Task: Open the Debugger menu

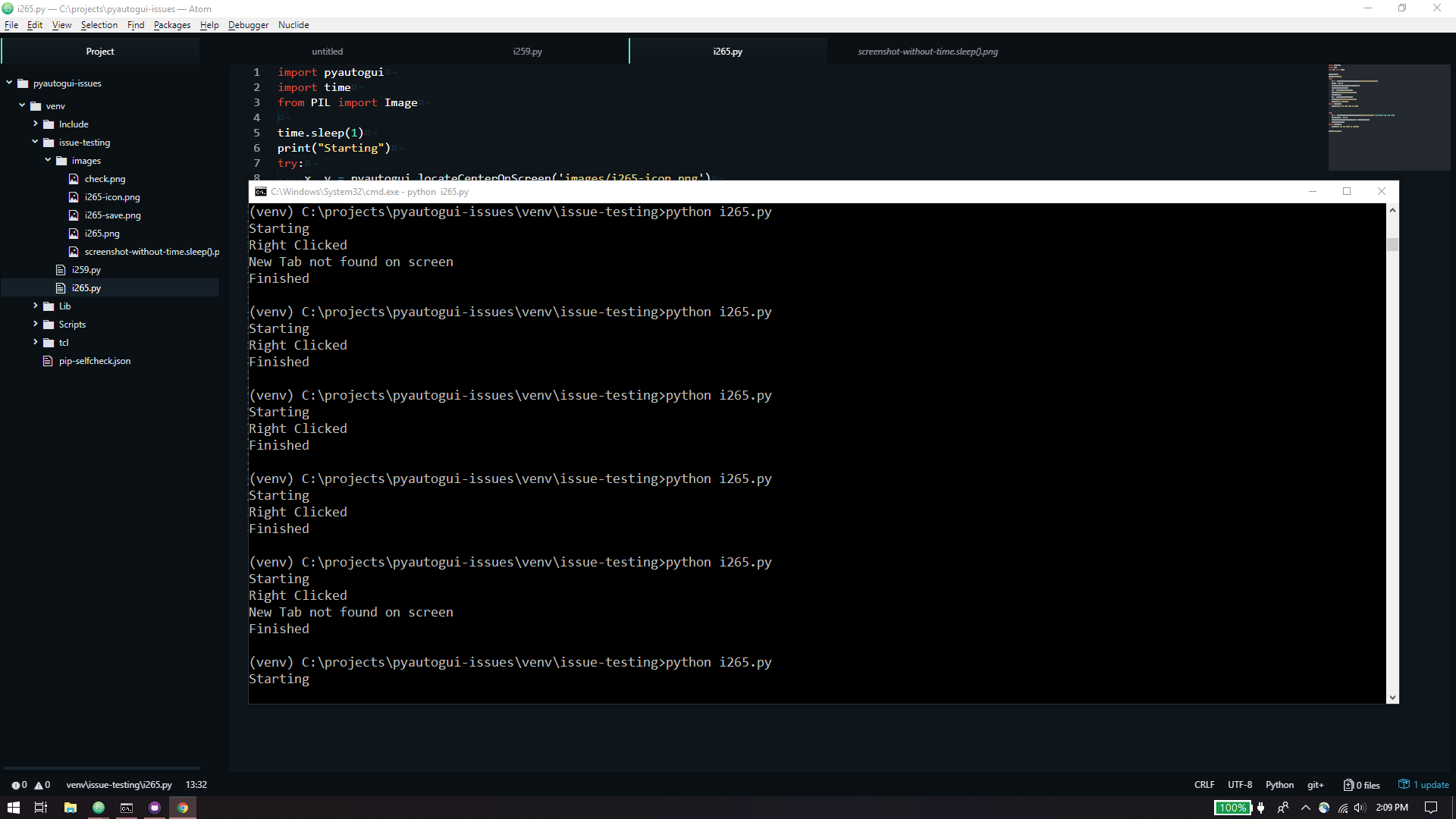Action: coord(248,24)
